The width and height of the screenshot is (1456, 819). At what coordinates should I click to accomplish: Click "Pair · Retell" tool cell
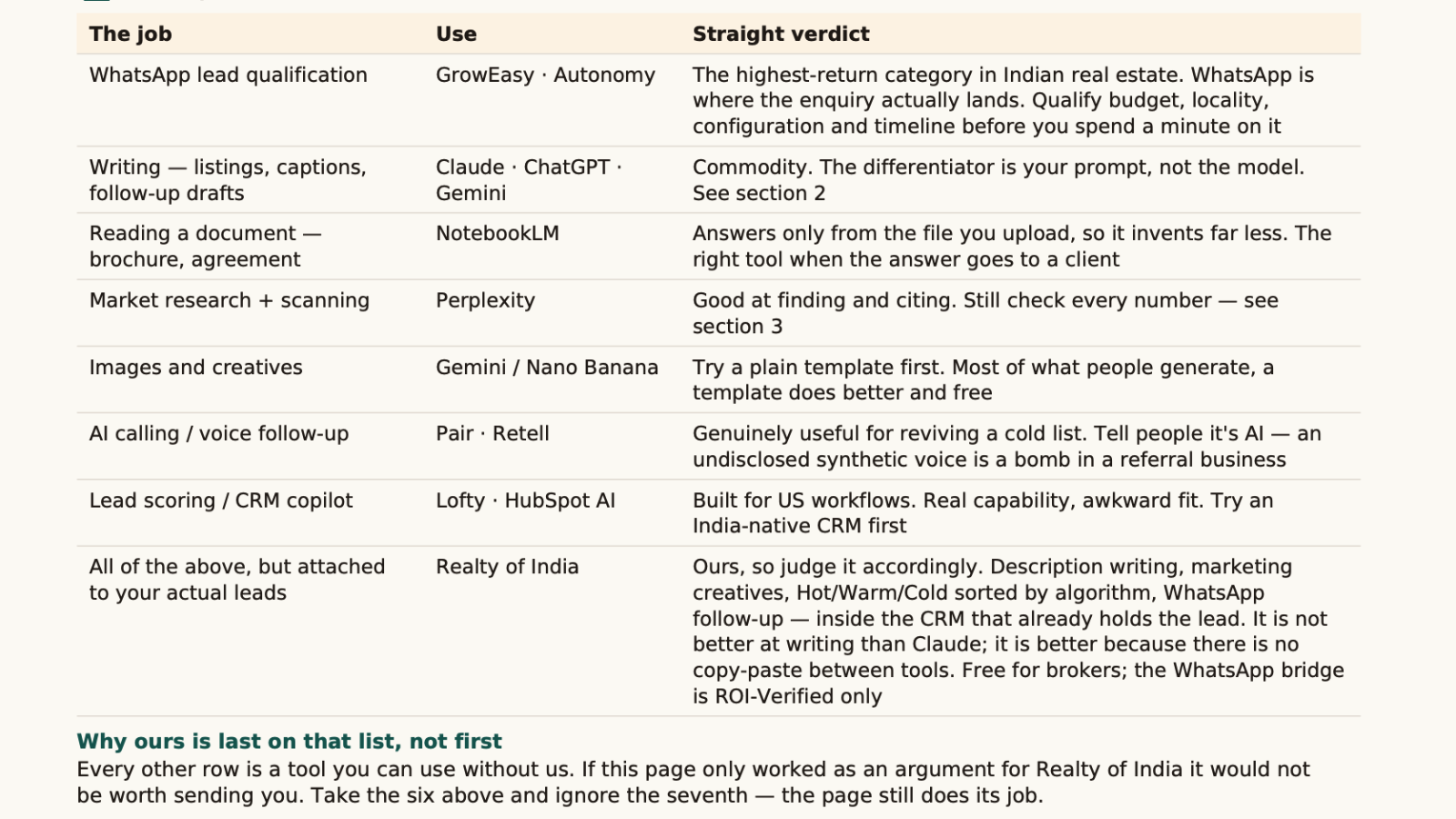[492, 433]
